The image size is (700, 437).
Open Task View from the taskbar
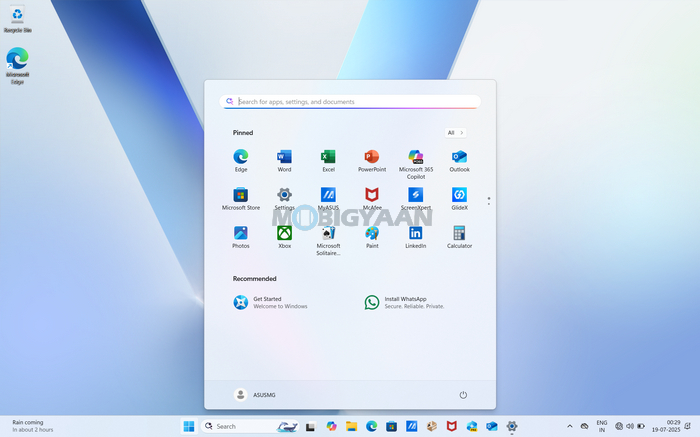point(310,427)
